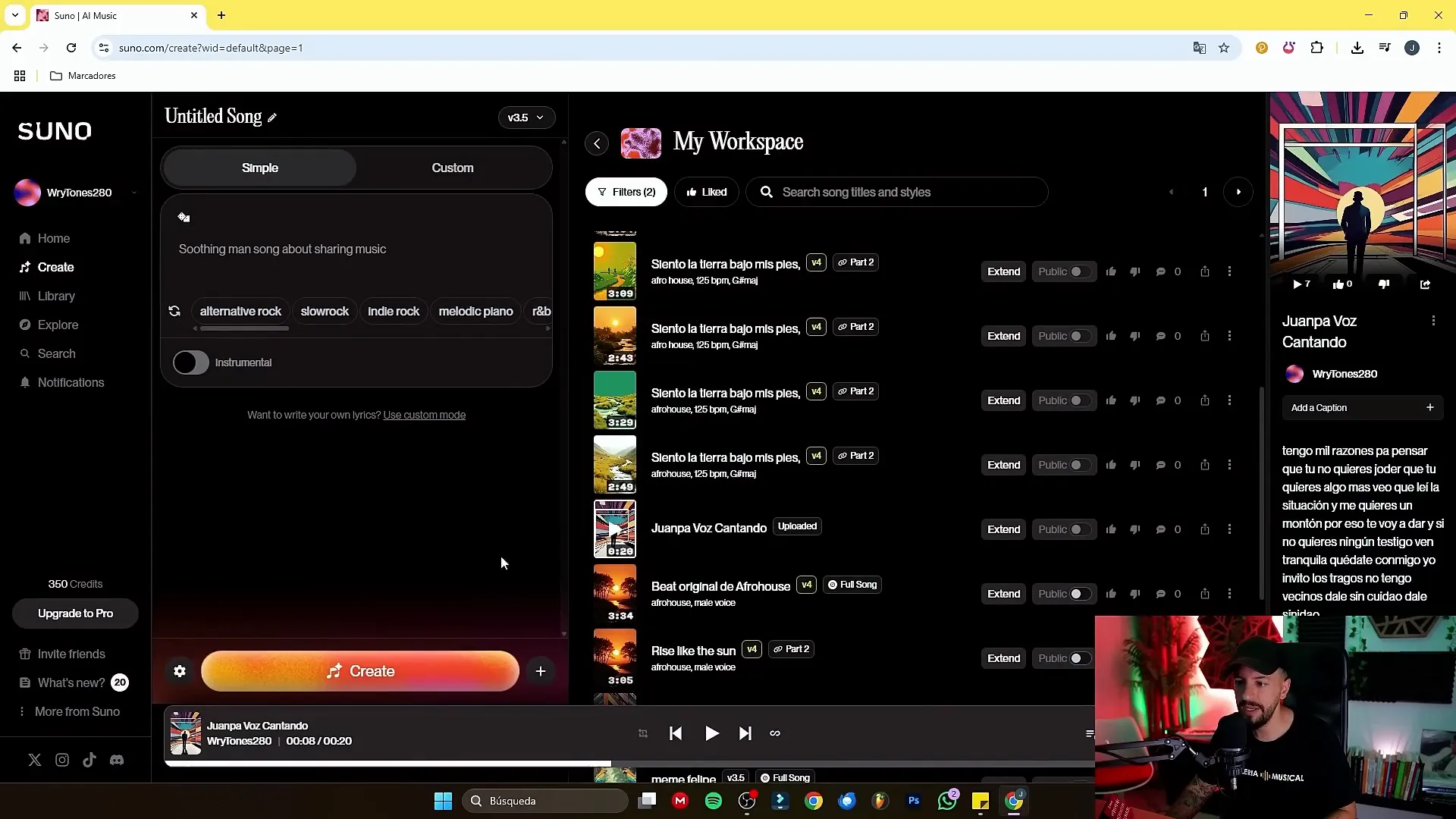This screenshot has height=819, width=1456.
Task: Skip to the next track in the player
Action: (745, 733)
